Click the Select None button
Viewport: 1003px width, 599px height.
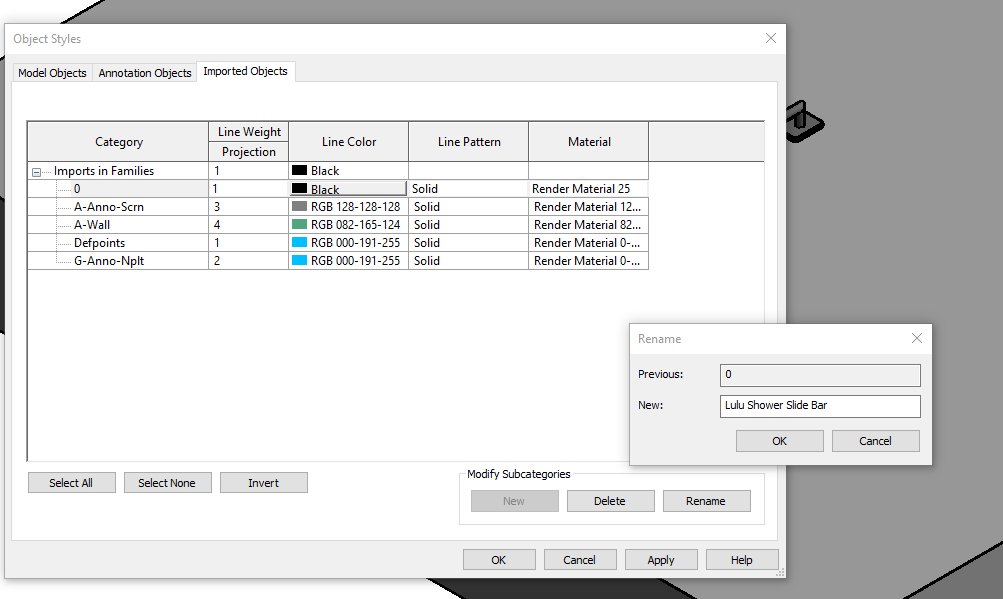[x=168, y=483]
